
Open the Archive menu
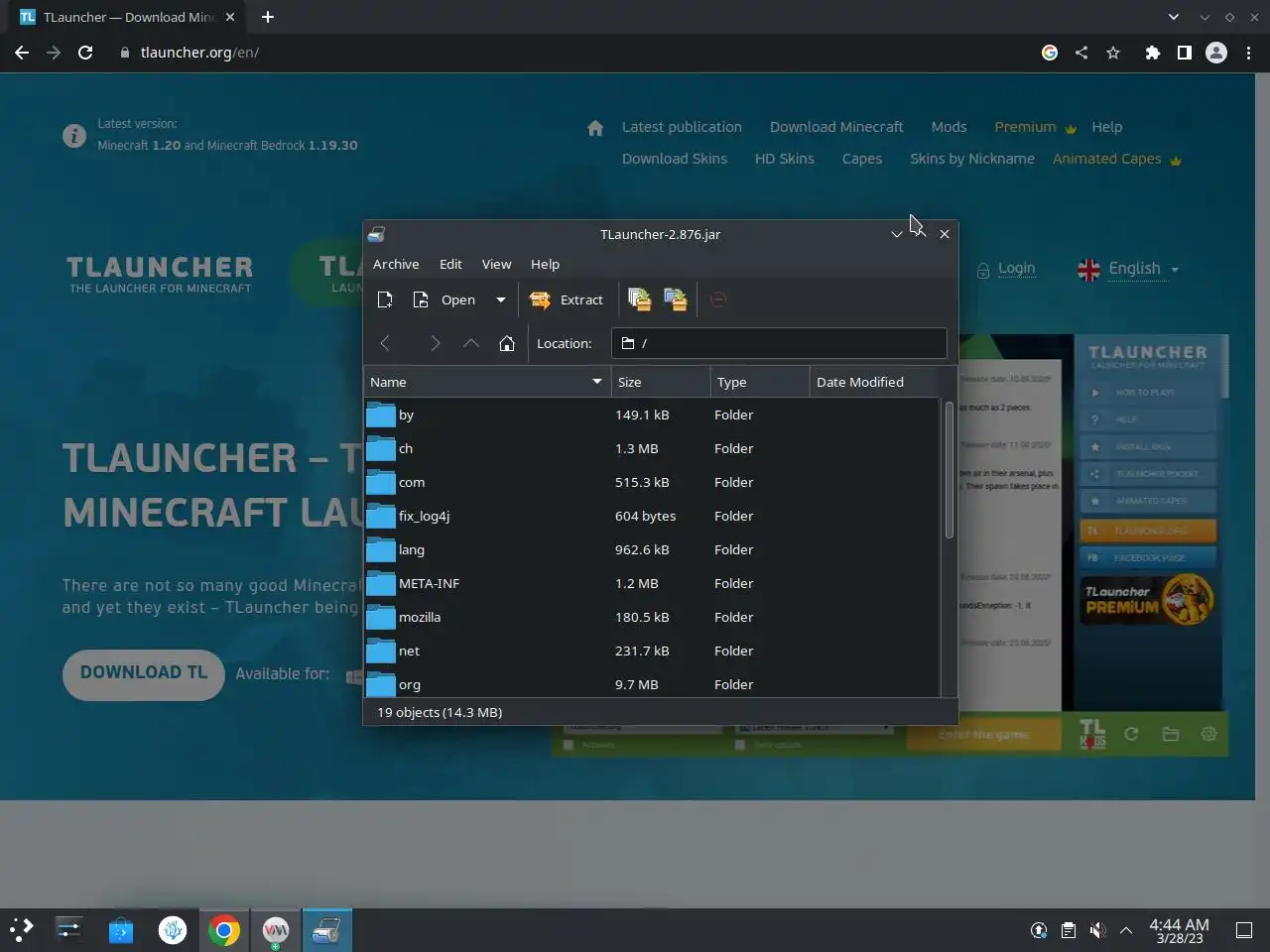click(396, 264)
